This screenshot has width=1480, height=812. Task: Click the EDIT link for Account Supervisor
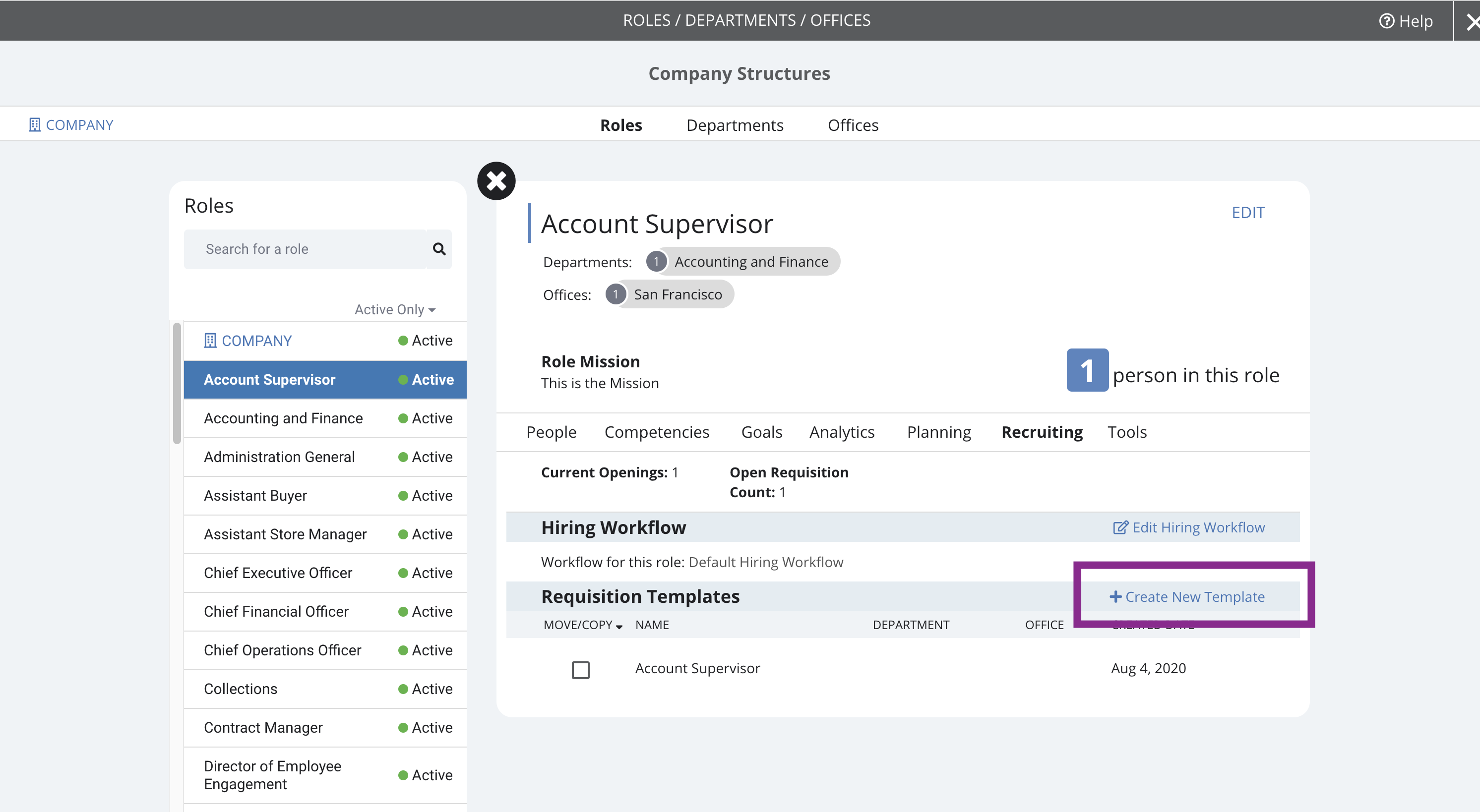(x=1248, y=213)
